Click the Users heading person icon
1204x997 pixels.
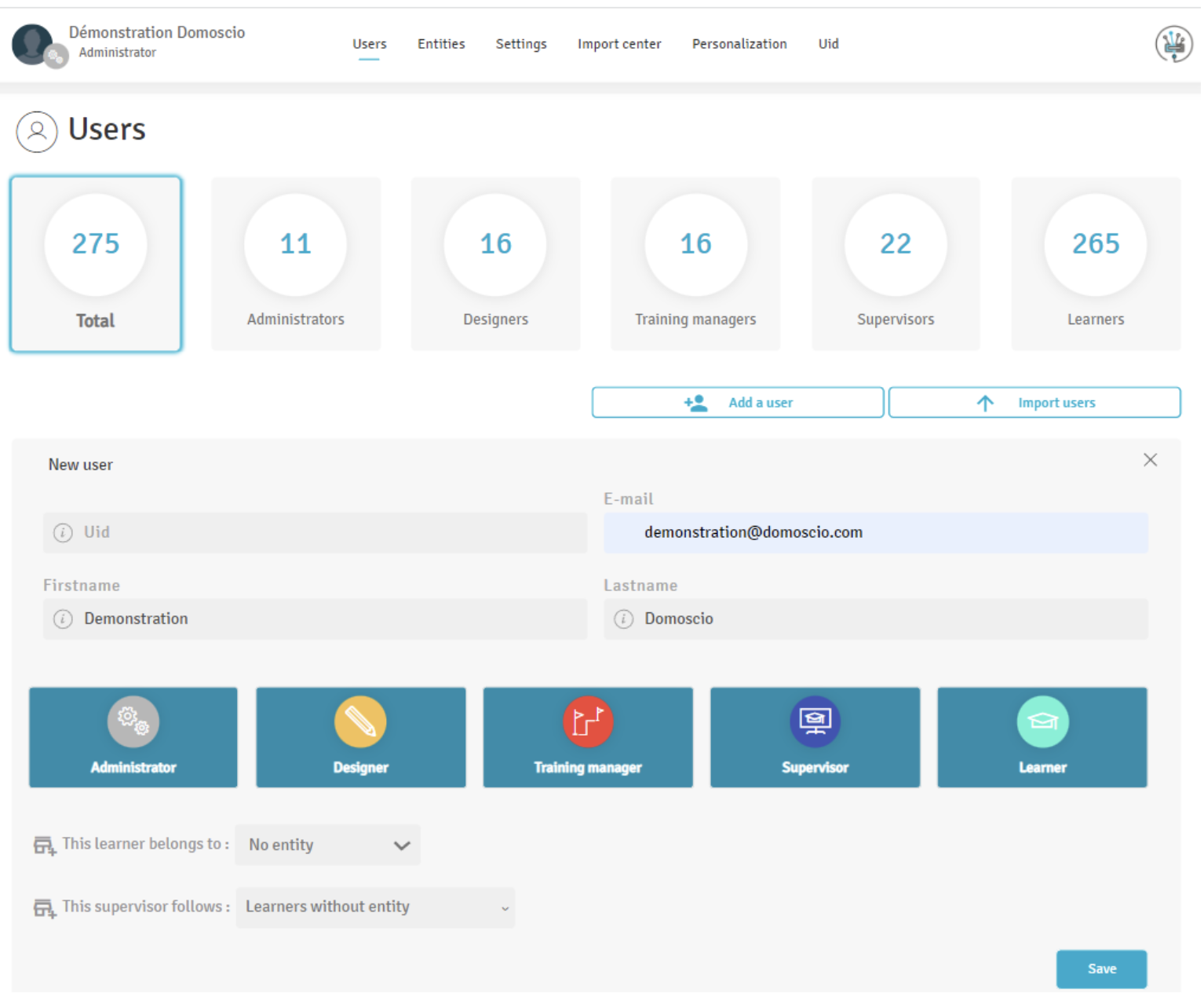click(x=37, y=131)
